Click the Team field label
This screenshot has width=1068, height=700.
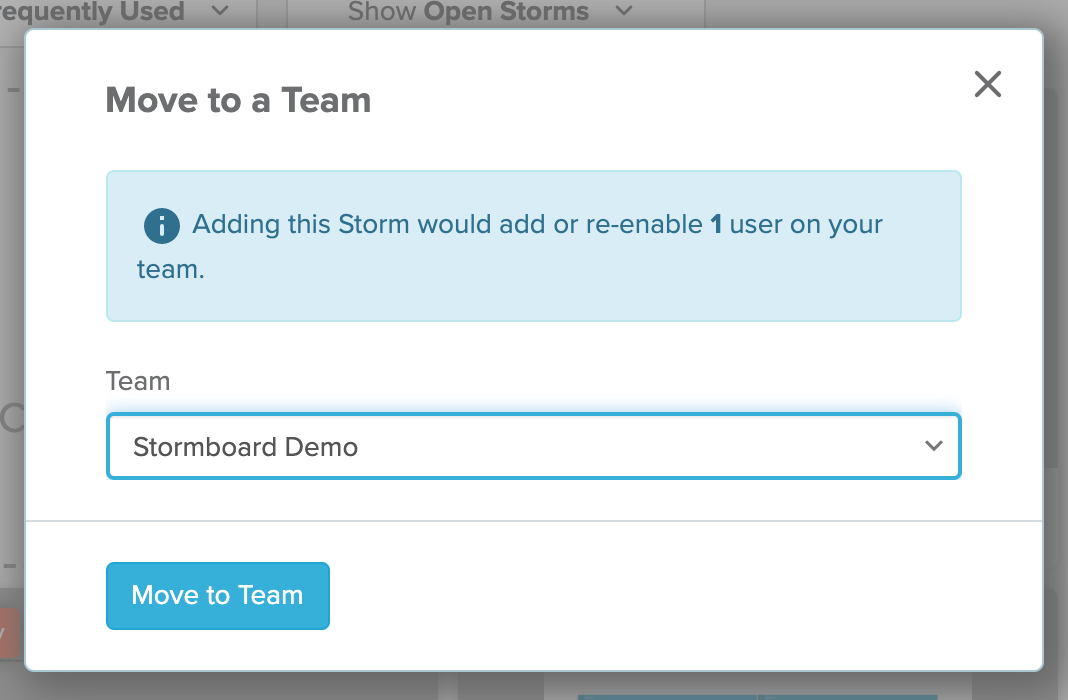click(138, 381)
